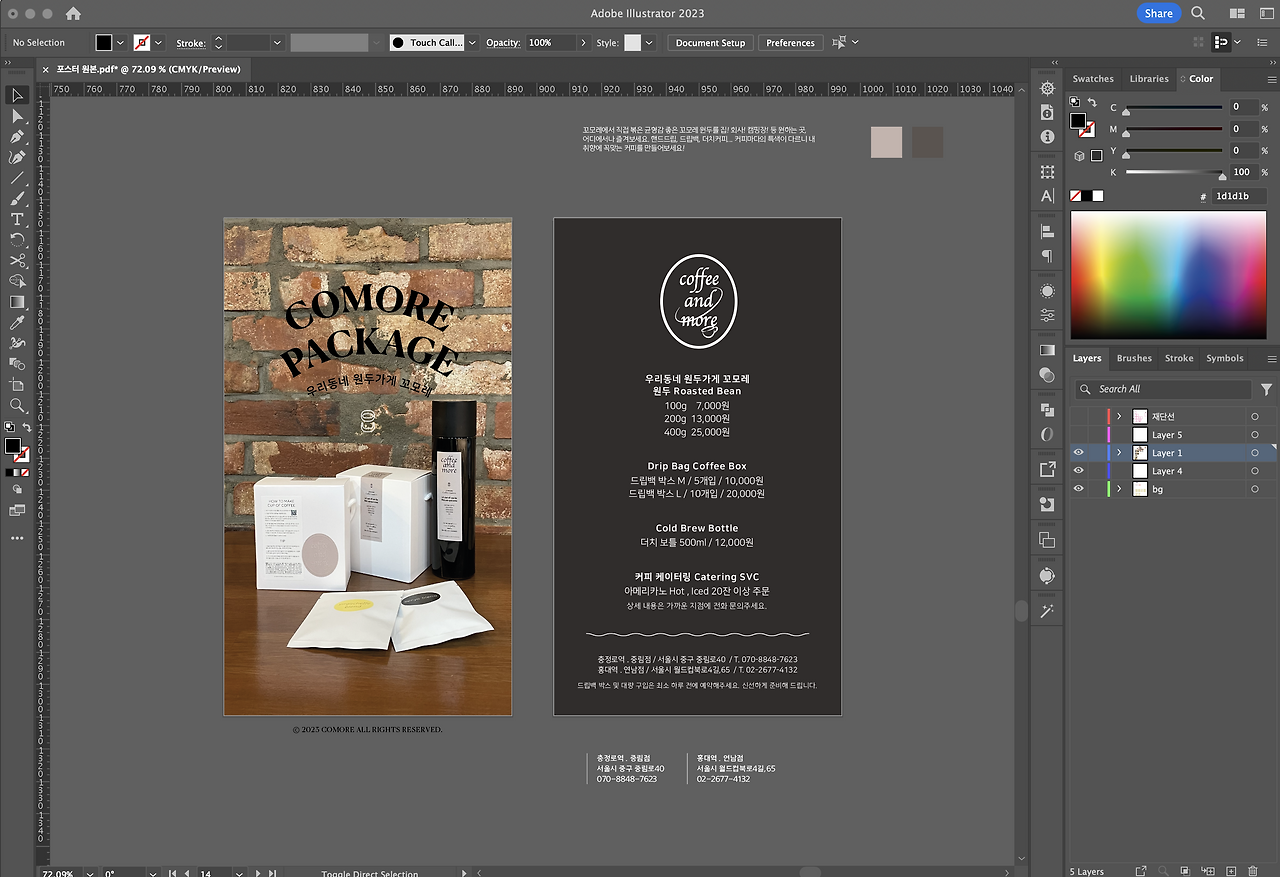1280x877 pixels.
Task: Click the Search All field in Layers
Action: [x=1163, y=389]
